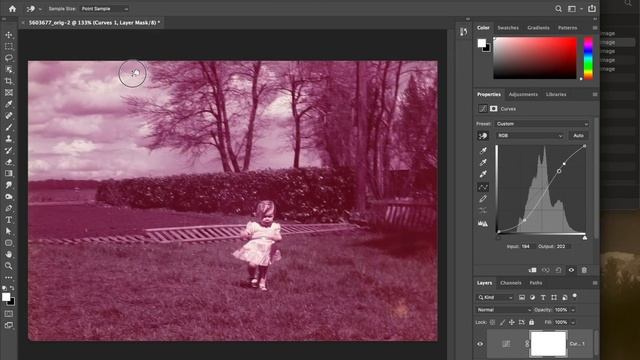
Task: Select the Spot Healing Brush tool
Action: [9, 116]
